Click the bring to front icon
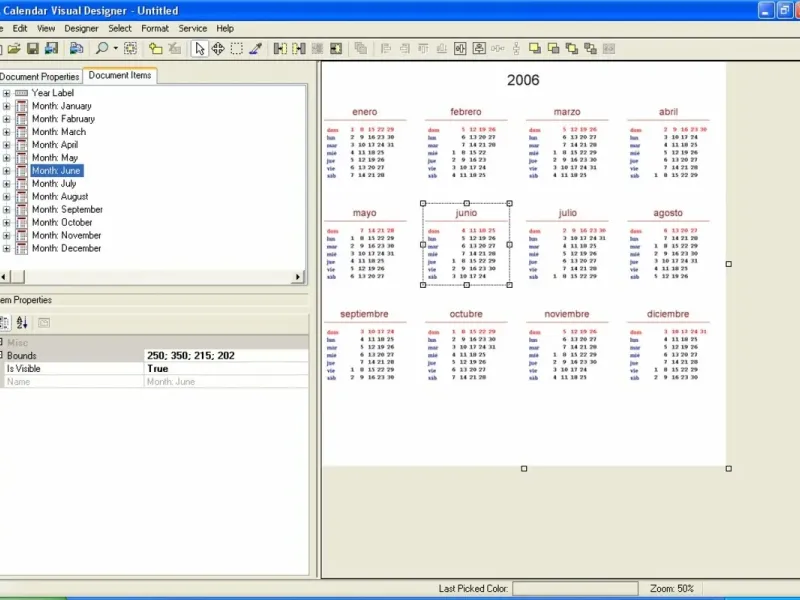 535,48
